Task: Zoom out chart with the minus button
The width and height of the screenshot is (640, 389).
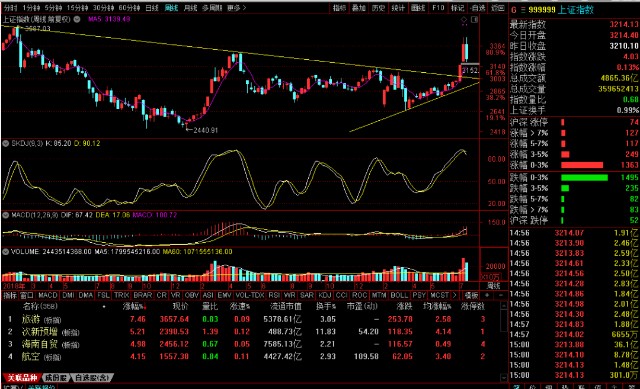Action: [x=500, y=295]
